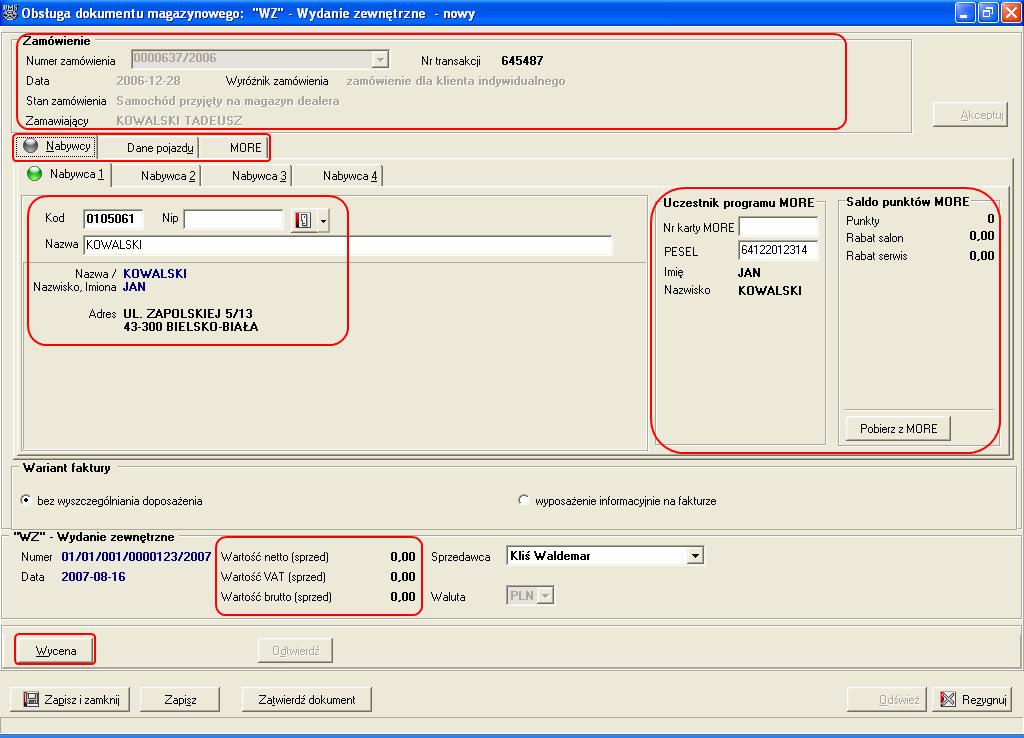Click into the PESEL field
1024x738 pixels.
[778, 250]
